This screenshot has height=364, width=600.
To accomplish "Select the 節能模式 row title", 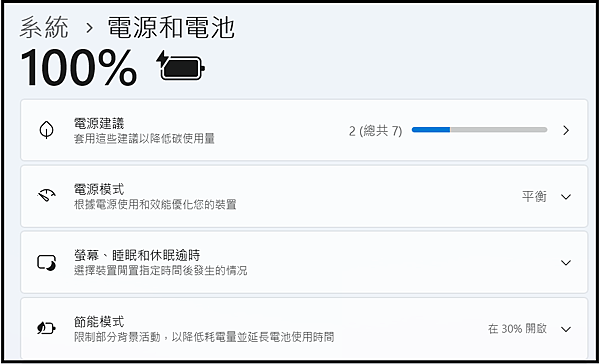I will click(99, 322).
